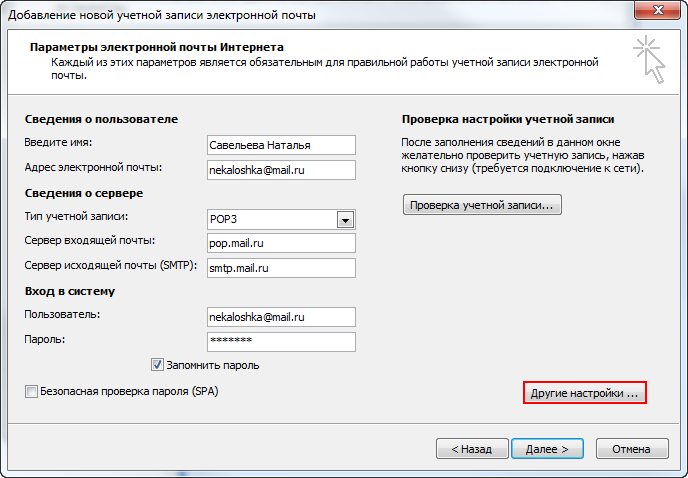
Task: Open Другие настройки button
Action: 584,393
